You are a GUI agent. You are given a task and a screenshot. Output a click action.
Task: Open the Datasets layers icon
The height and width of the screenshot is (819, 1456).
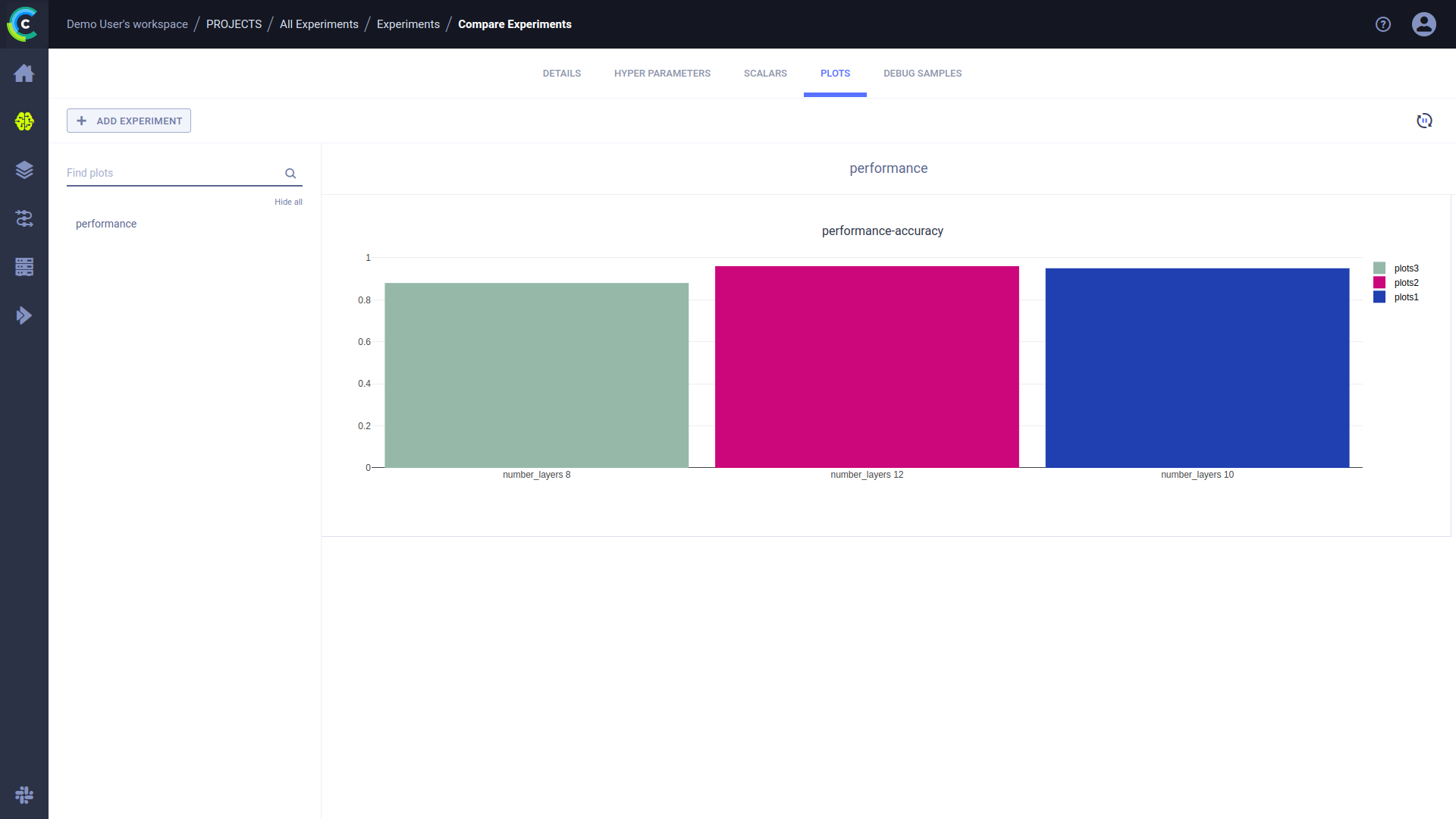click(x=24, y=170)
